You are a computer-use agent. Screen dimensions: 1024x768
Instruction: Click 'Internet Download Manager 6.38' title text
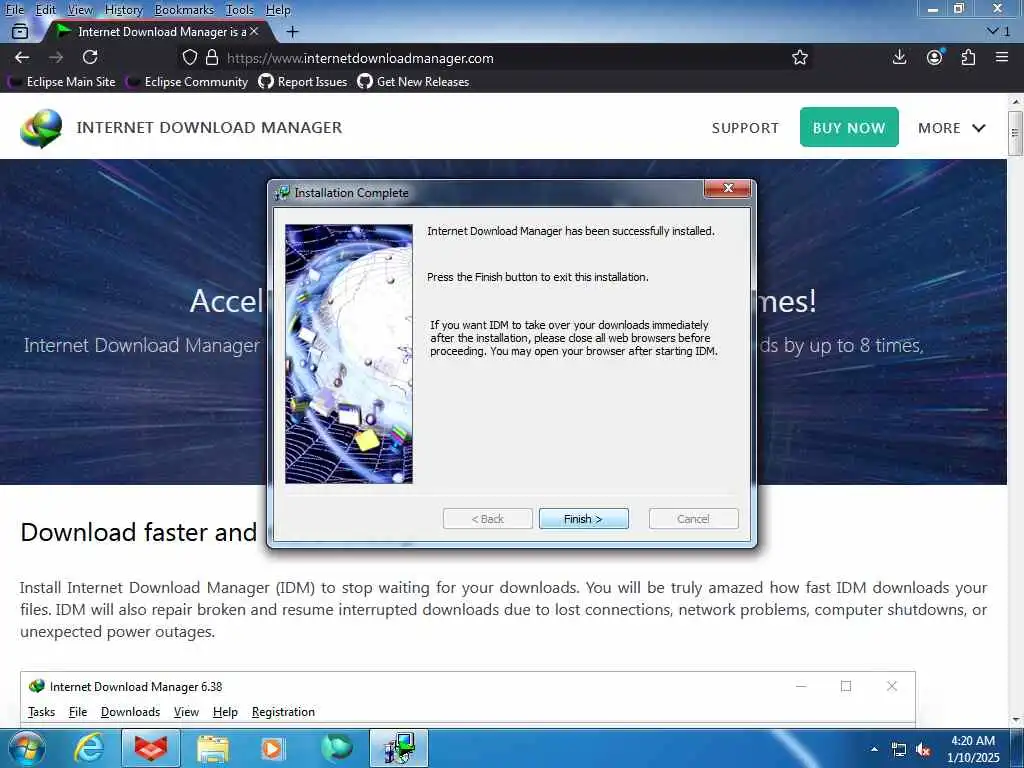click(x=136, y=686)
